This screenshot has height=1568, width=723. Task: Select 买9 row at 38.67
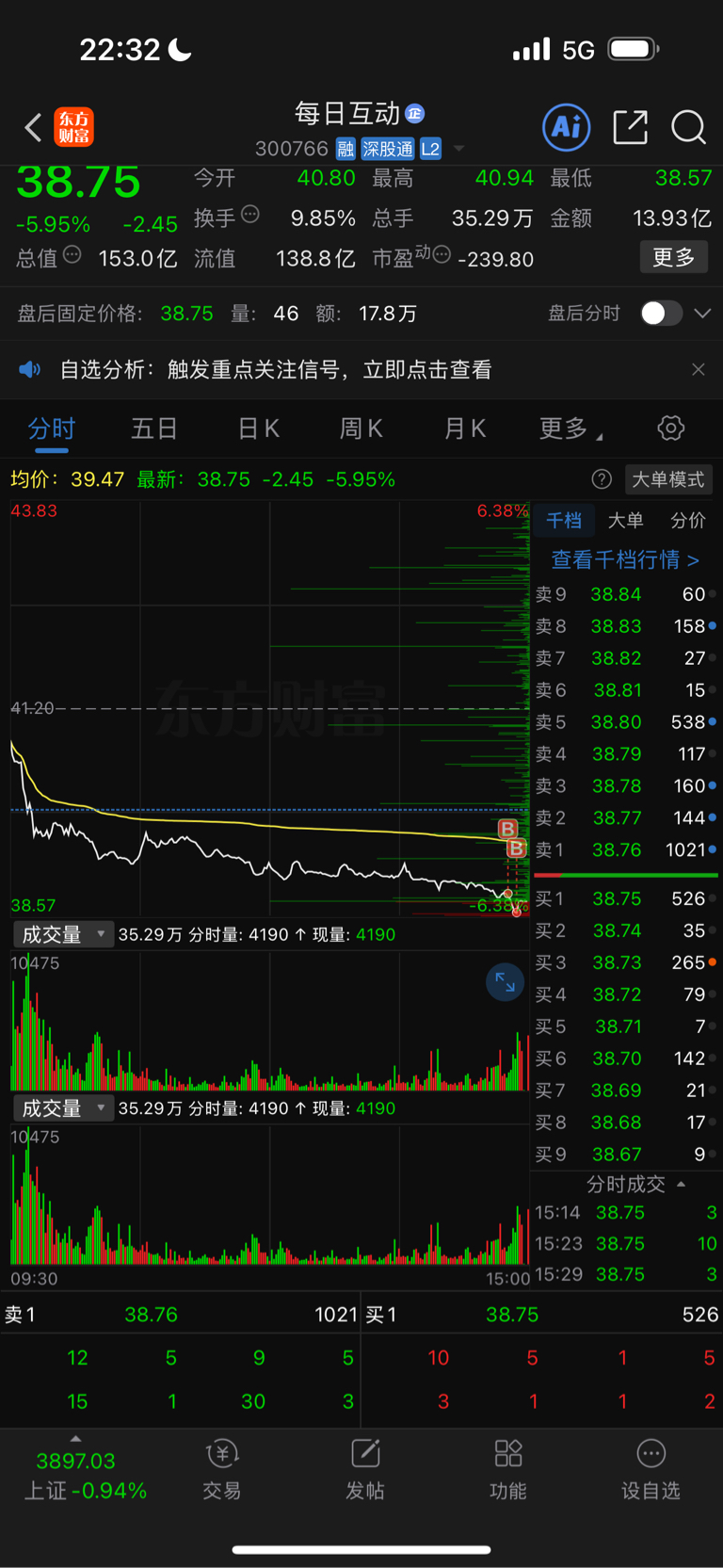coord(626,1154)
